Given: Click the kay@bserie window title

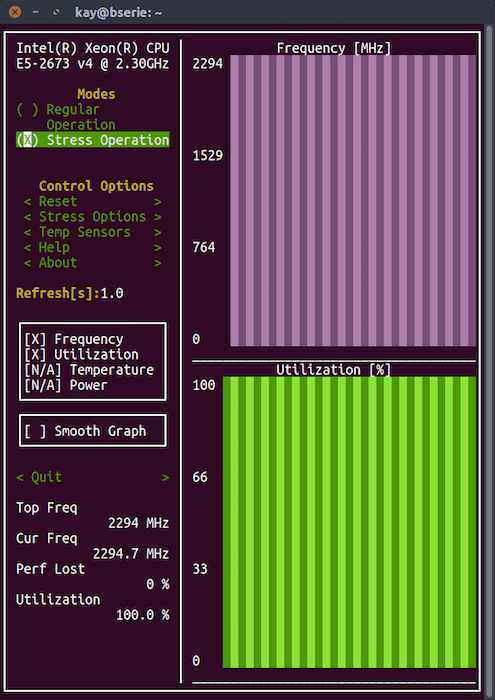Looking at the screenshot, I should (x=118, y=12).
